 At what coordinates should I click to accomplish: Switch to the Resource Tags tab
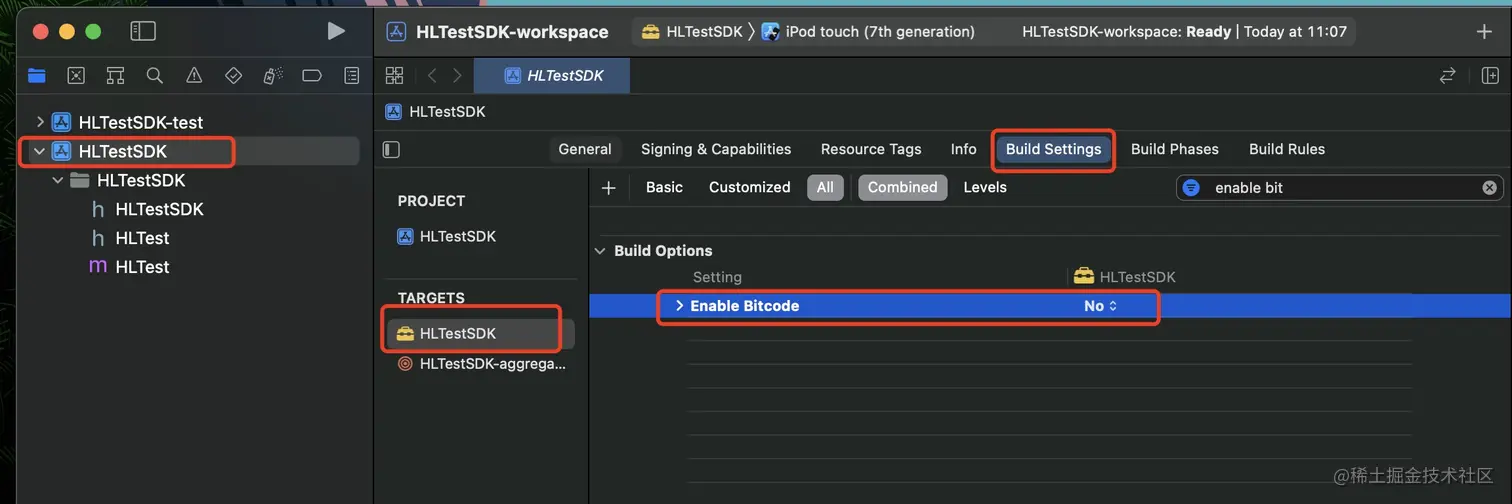(x=871, y=149)
